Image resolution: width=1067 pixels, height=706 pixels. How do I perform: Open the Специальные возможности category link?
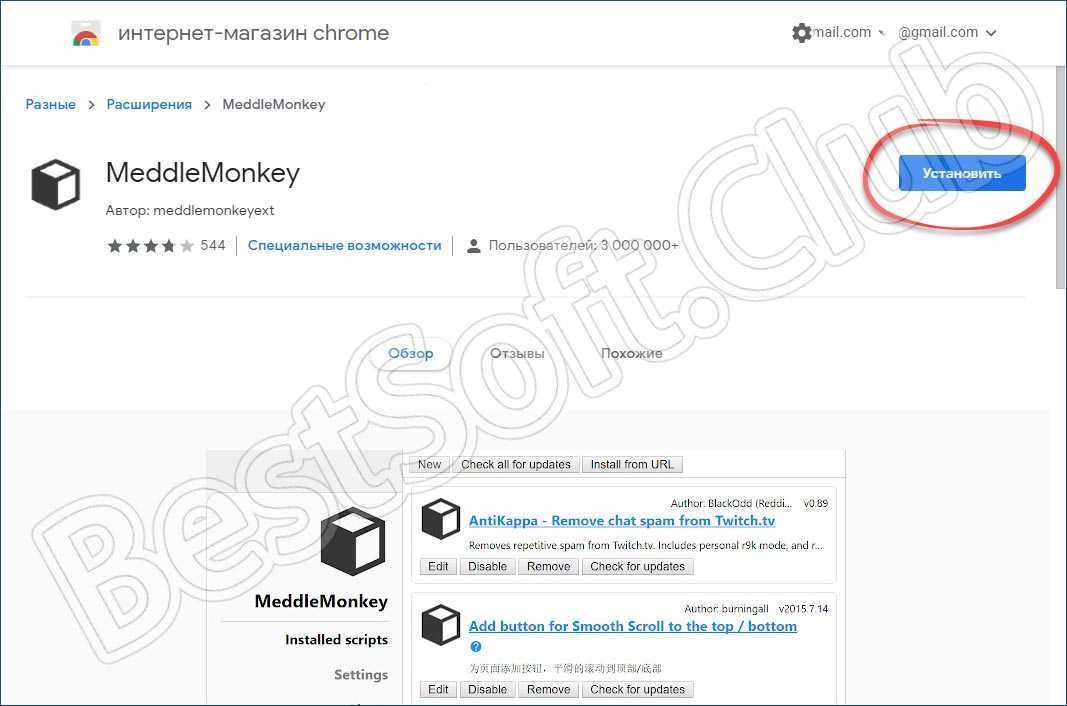(344, 245)
